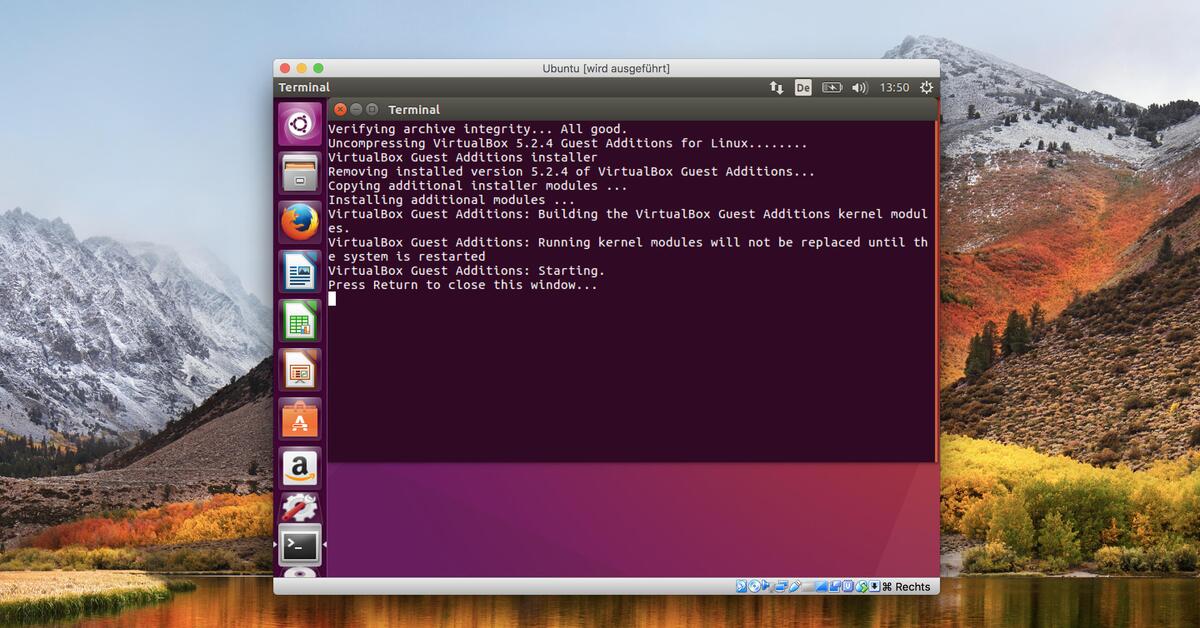Click inside the terminal output area
Viewport: 1200px width, 628px height.
(630, 380)
